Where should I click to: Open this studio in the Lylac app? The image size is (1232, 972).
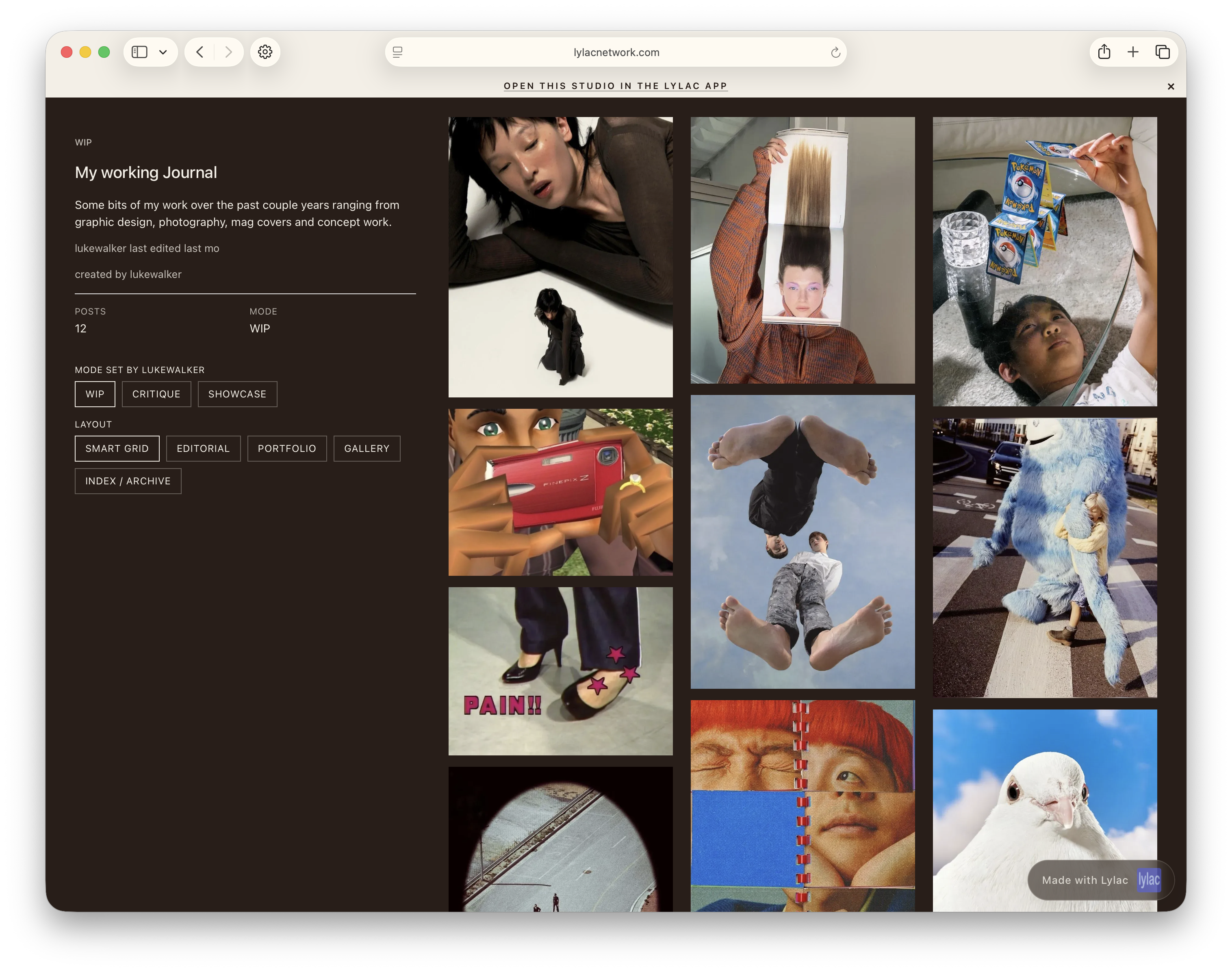615,86
